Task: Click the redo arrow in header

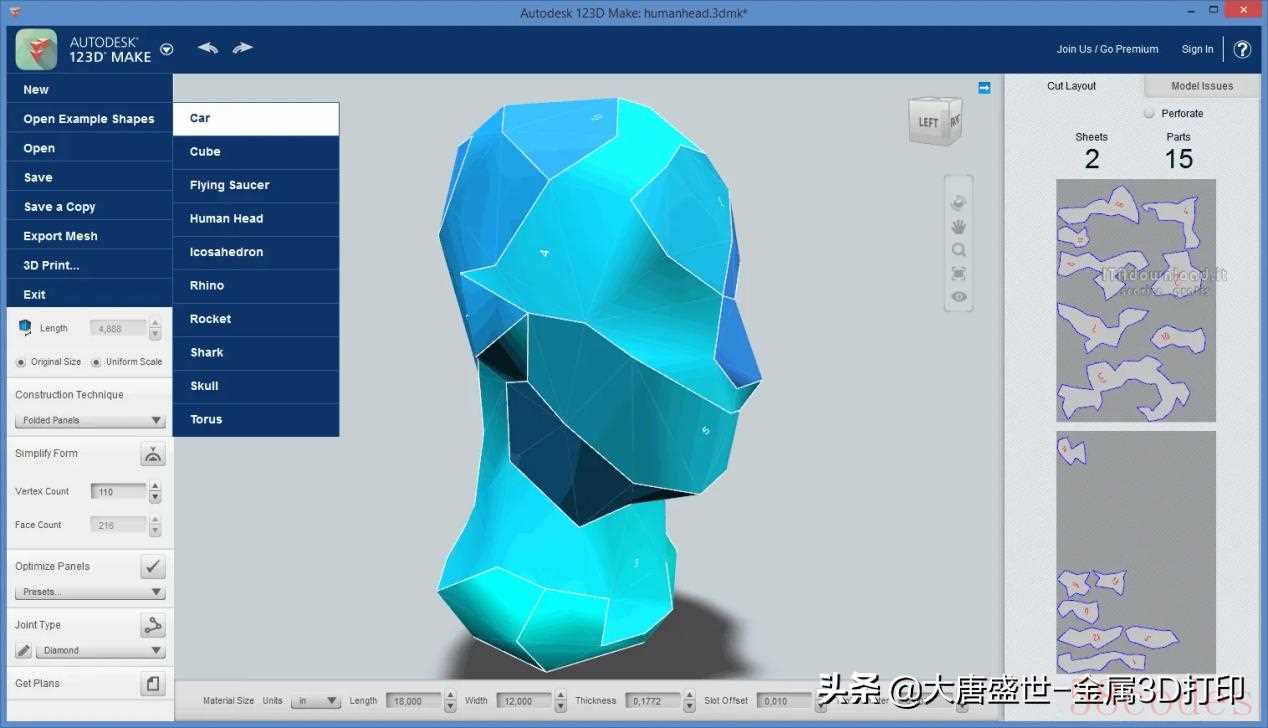Action: point(242,48)
